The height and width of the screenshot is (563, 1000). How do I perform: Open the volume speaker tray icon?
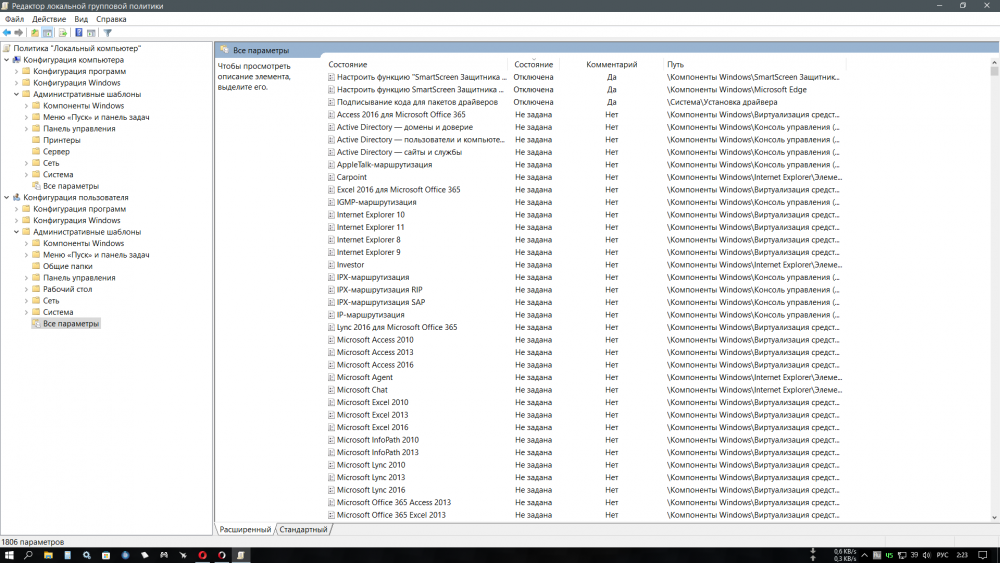point(926,555)
